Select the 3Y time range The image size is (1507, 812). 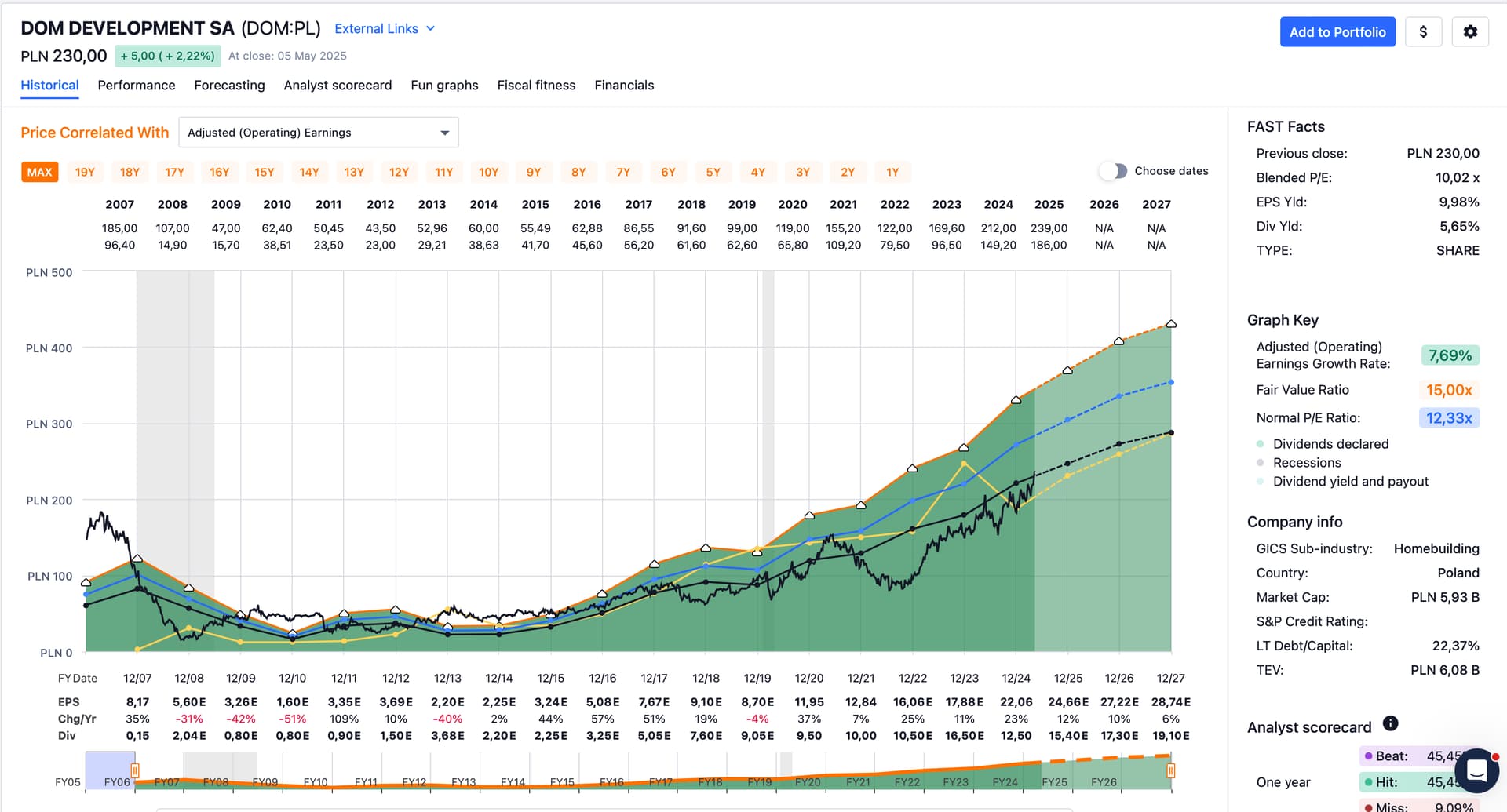(x=803, y=172)
